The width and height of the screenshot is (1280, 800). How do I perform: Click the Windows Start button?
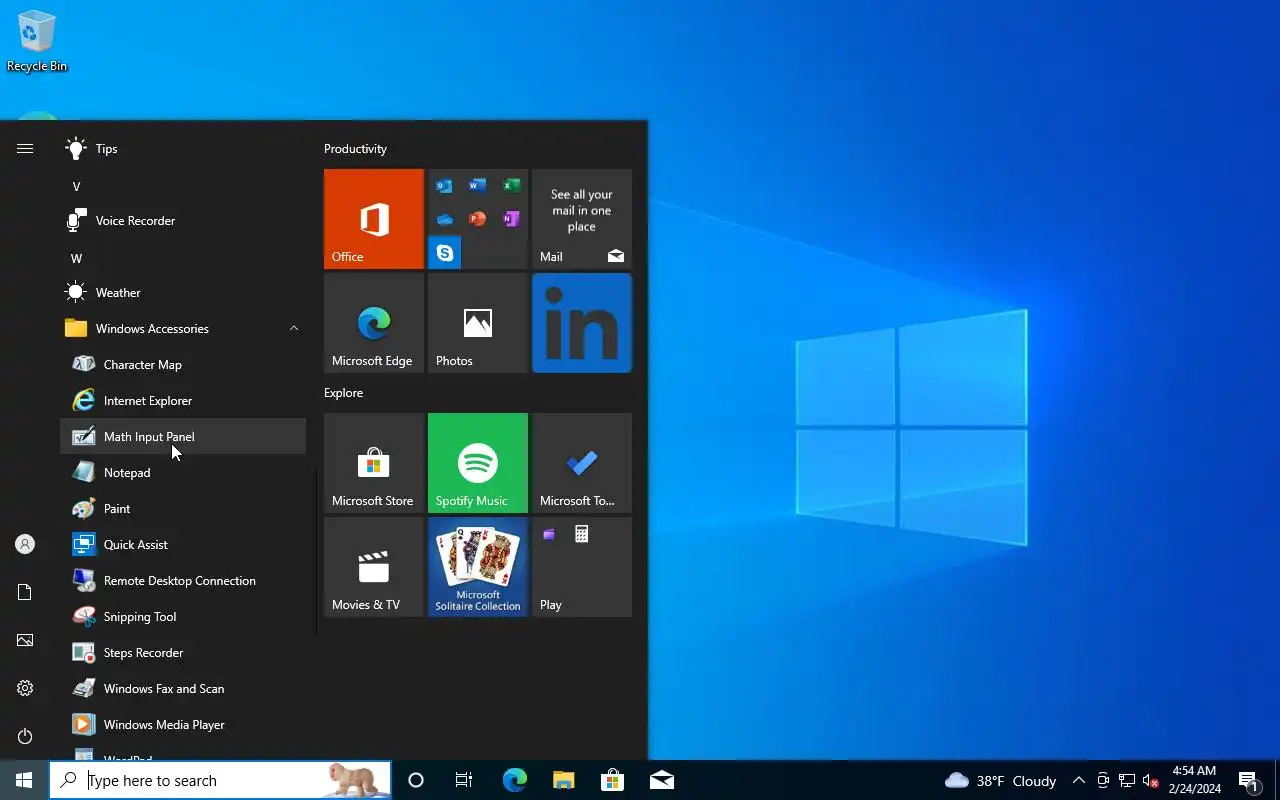[24, 780]
